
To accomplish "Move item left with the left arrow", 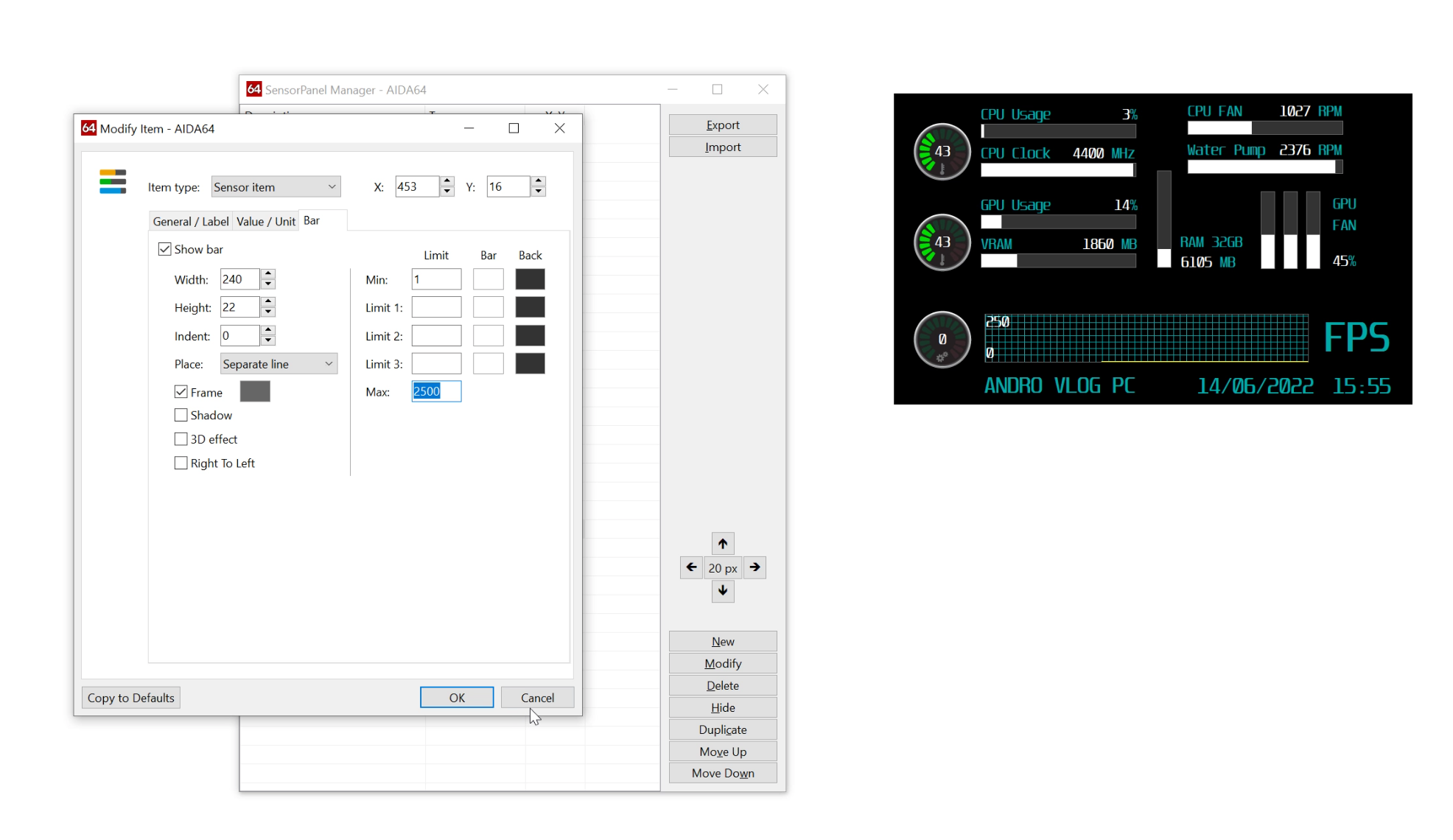I will (691, 567).
